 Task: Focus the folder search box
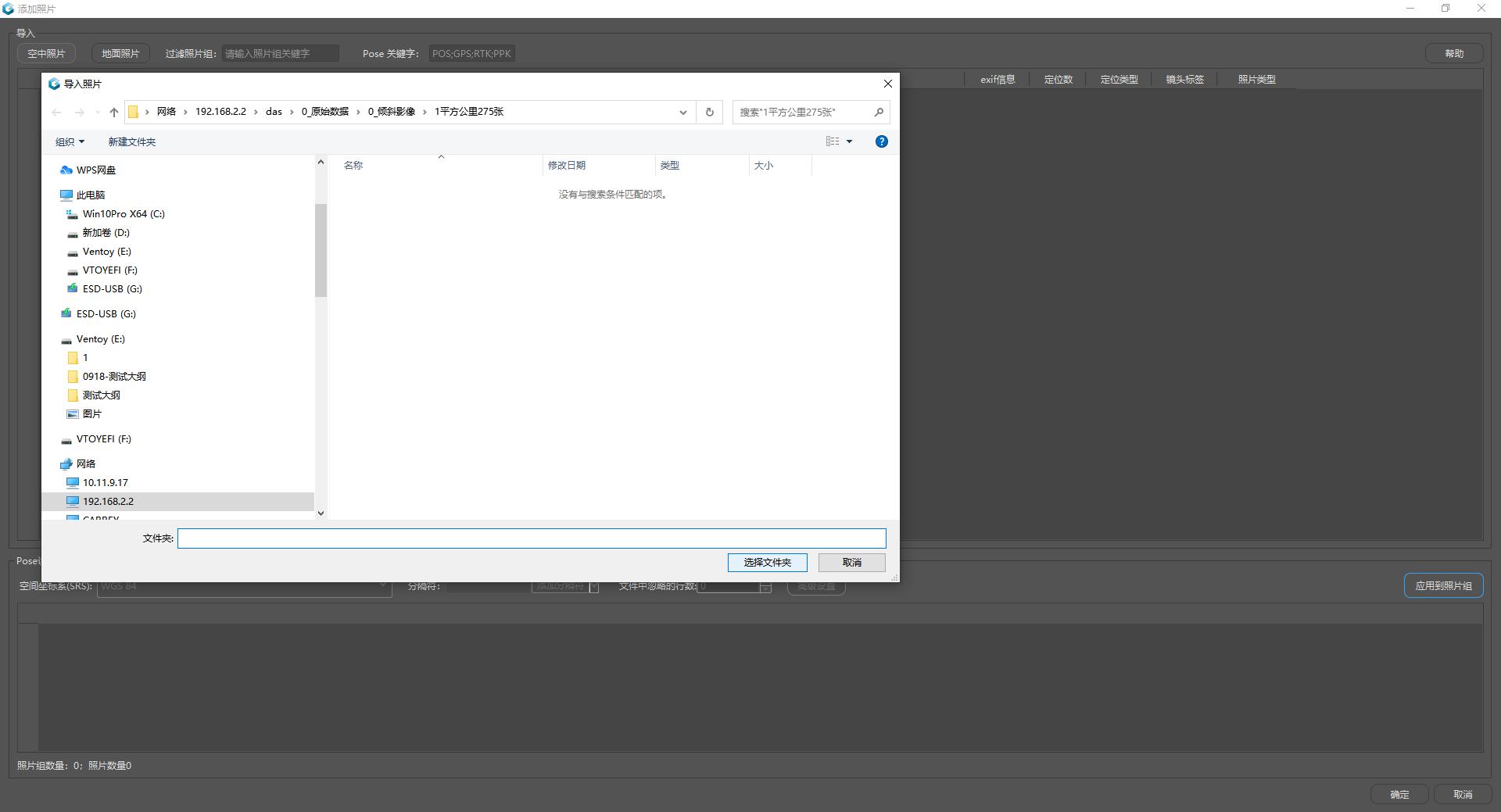[803, 112]
